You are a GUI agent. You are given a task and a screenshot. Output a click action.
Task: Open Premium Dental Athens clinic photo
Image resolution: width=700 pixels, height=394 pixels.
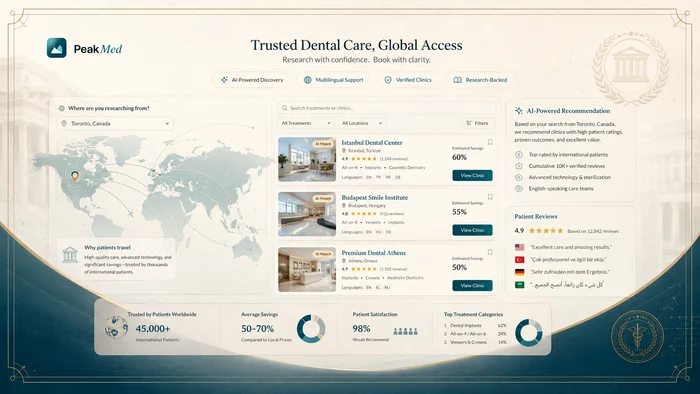pyautogui.click(x=307, y=270)
